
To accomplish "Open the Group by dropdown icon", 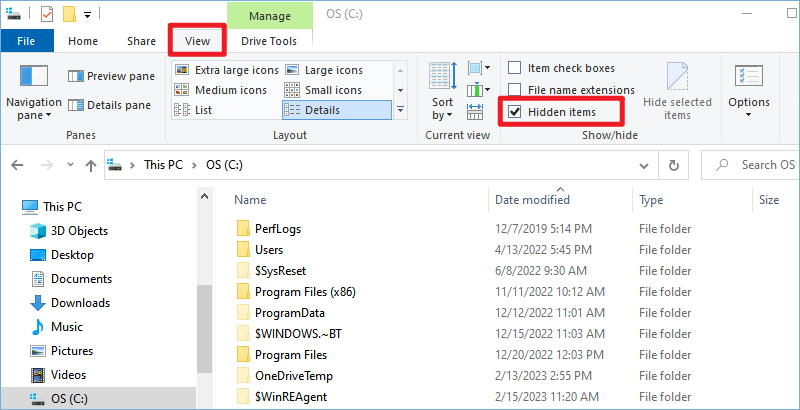I will click(479, 67).
